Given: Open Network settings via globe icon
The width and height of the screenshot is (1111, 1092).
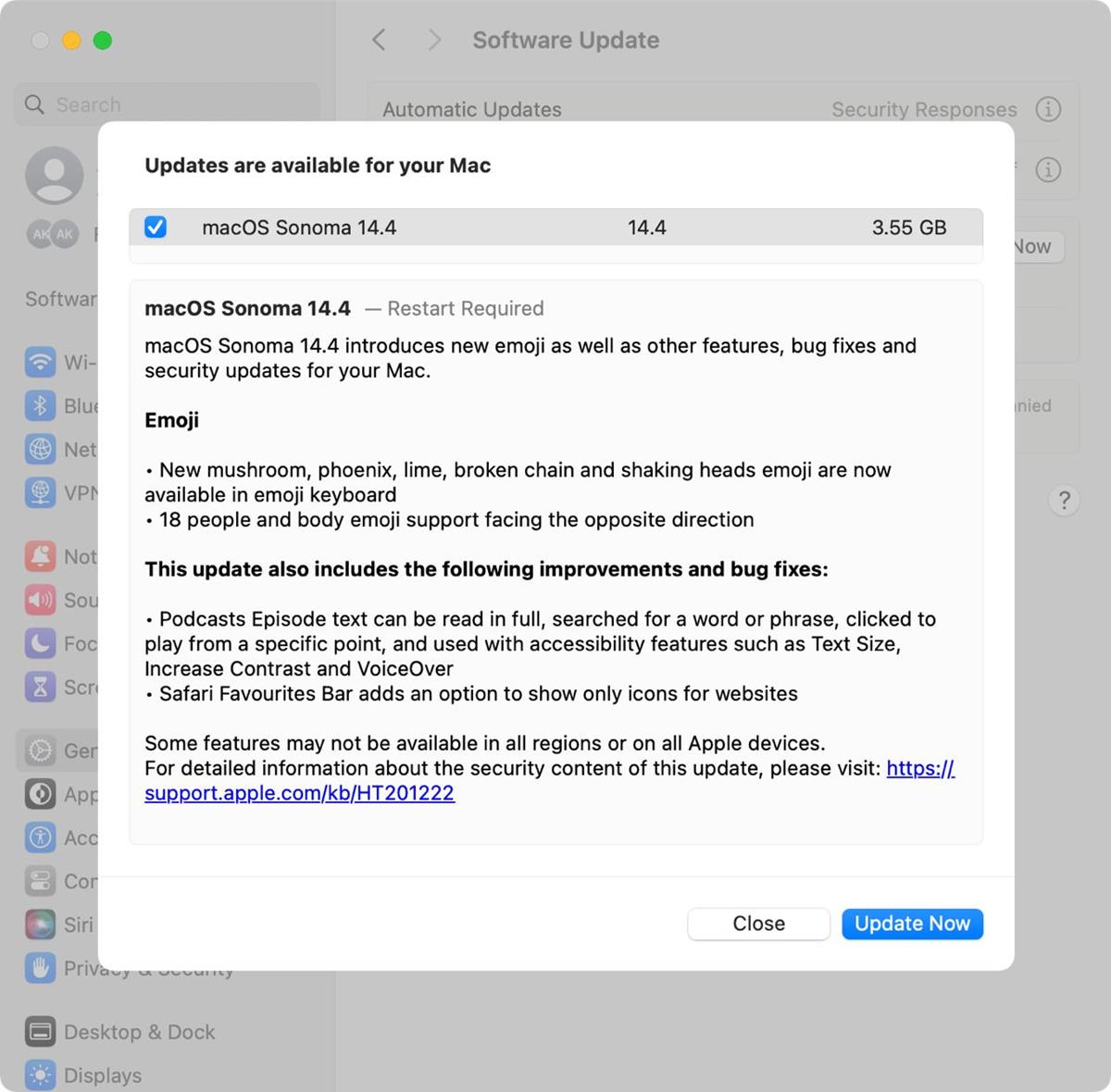Looking at the screenshot, I should 41,449.
